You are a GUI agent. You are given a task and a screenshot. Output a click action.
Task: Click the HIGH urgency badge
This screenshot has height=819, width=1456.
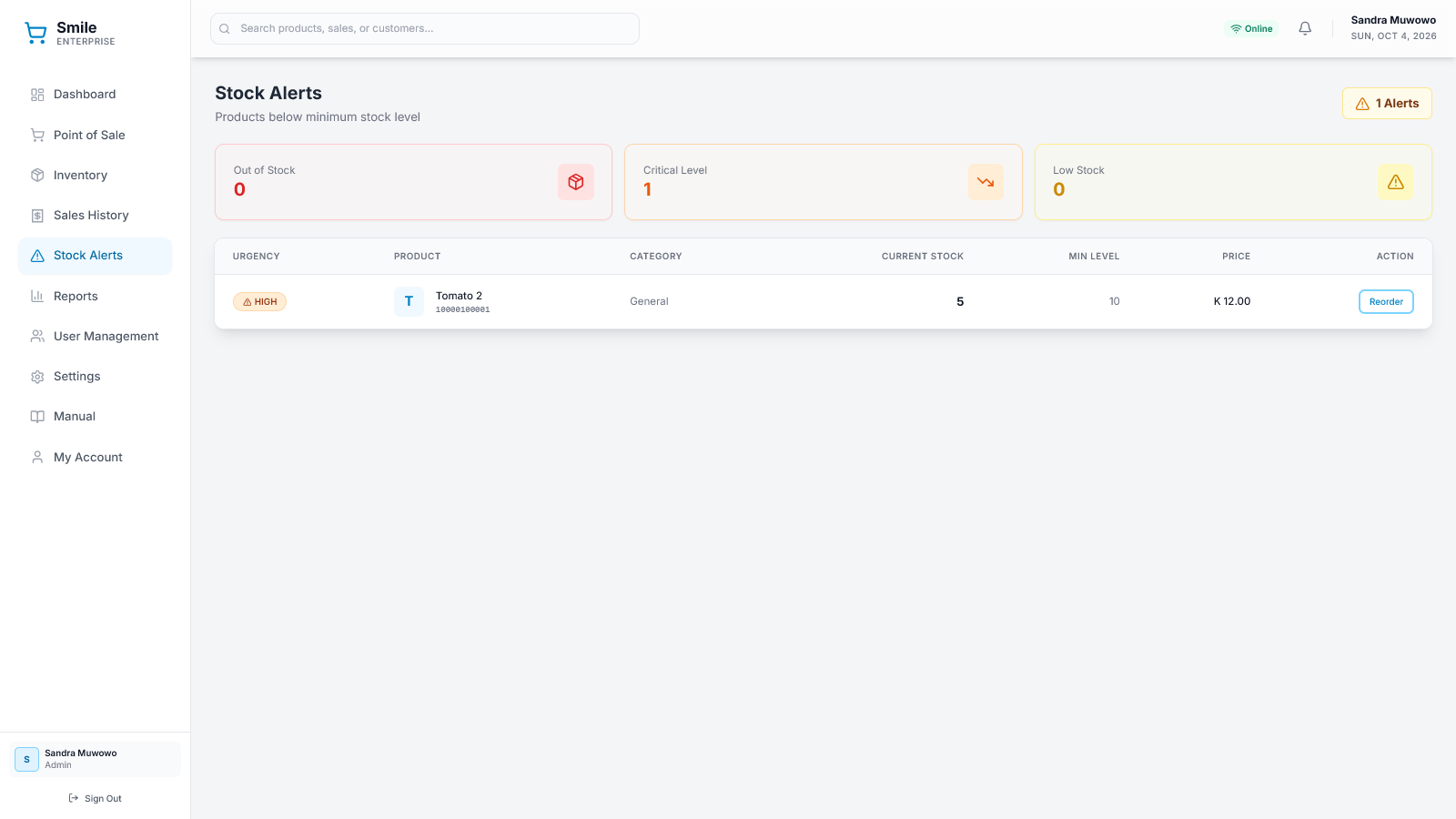click(259, 301)
